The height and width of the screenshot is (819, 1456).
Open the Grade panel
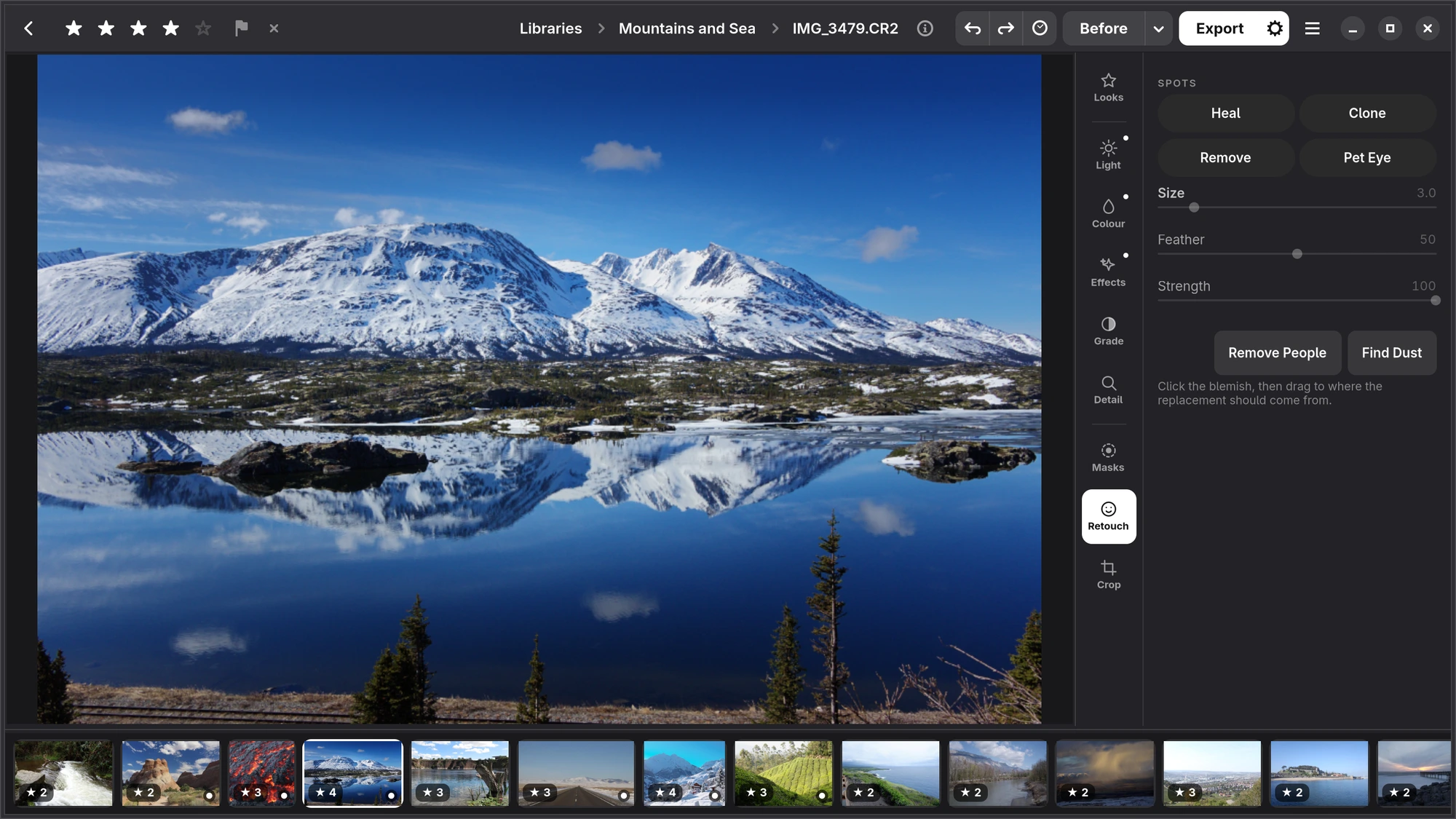[1108, 331]
